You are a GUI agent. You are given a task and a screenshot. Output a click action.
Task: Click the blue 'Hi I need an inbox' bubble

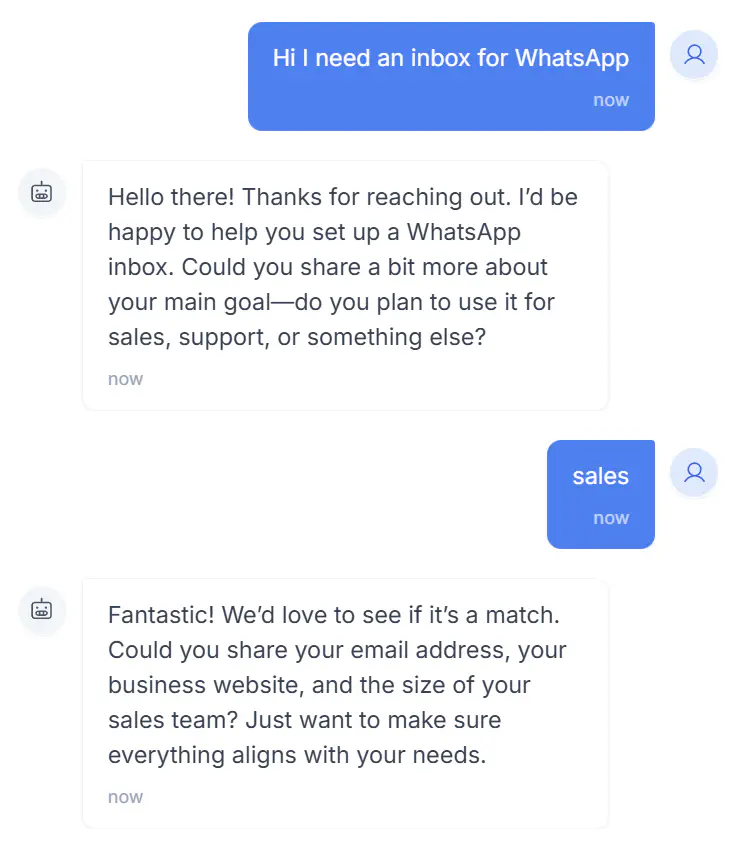(x=451, y=76)
